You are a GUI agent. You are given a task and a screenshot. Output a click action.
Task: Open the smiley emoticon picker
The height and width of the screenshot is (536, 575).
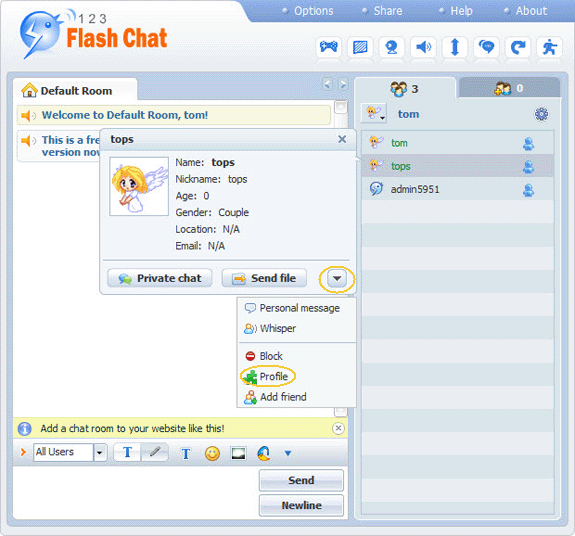212,454
